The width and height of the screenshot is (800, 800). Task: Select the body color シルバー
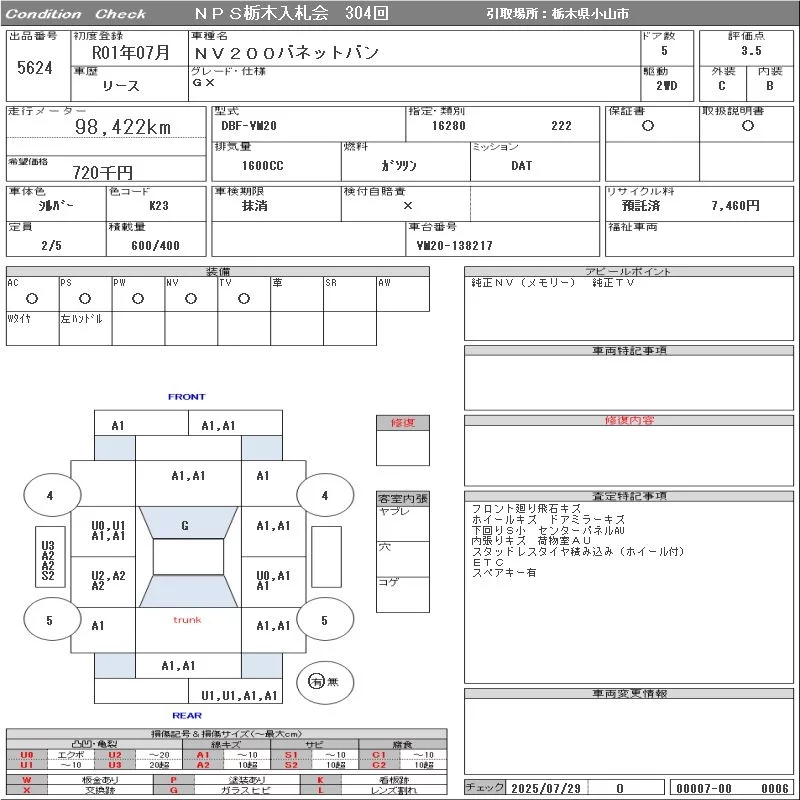click(56, 206)
